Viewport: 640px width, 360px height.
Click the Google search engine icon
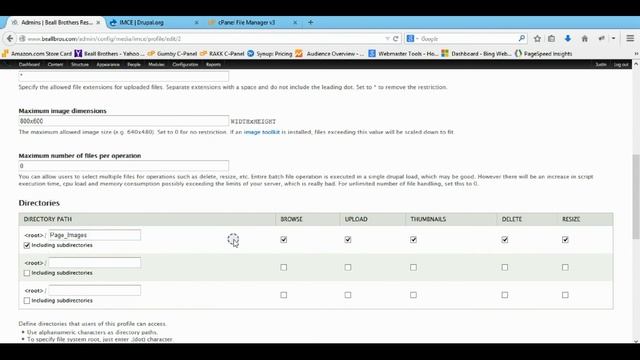(x=410, y=38)
